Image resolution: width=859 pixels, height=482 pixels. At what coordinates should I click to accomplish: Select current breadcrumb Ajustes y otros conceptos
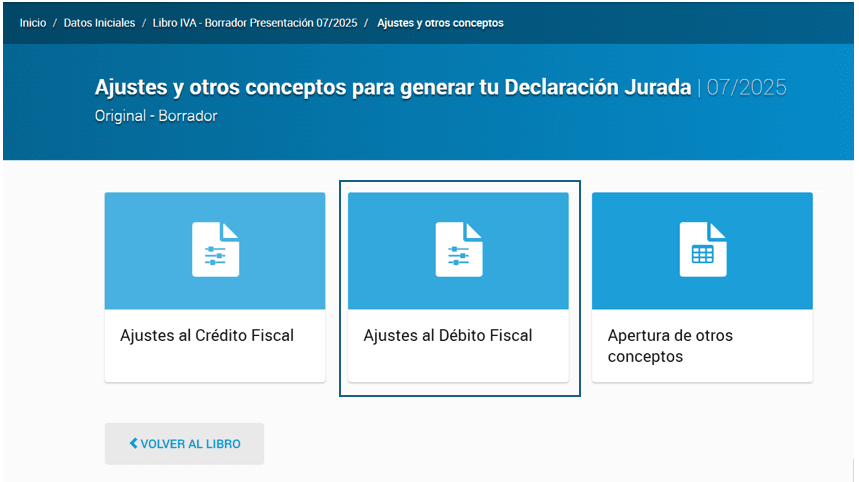click(440, 23)
